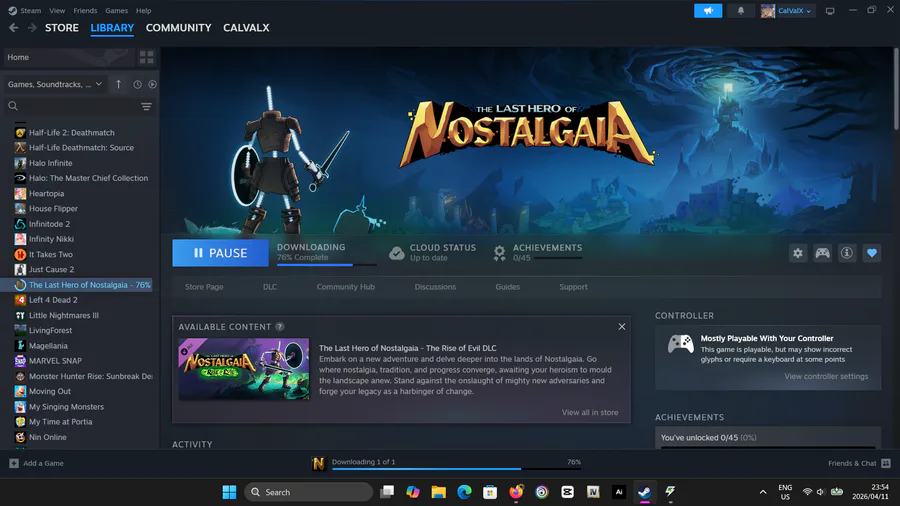
Task: Open the Steam menu
Action: [25, 10]
